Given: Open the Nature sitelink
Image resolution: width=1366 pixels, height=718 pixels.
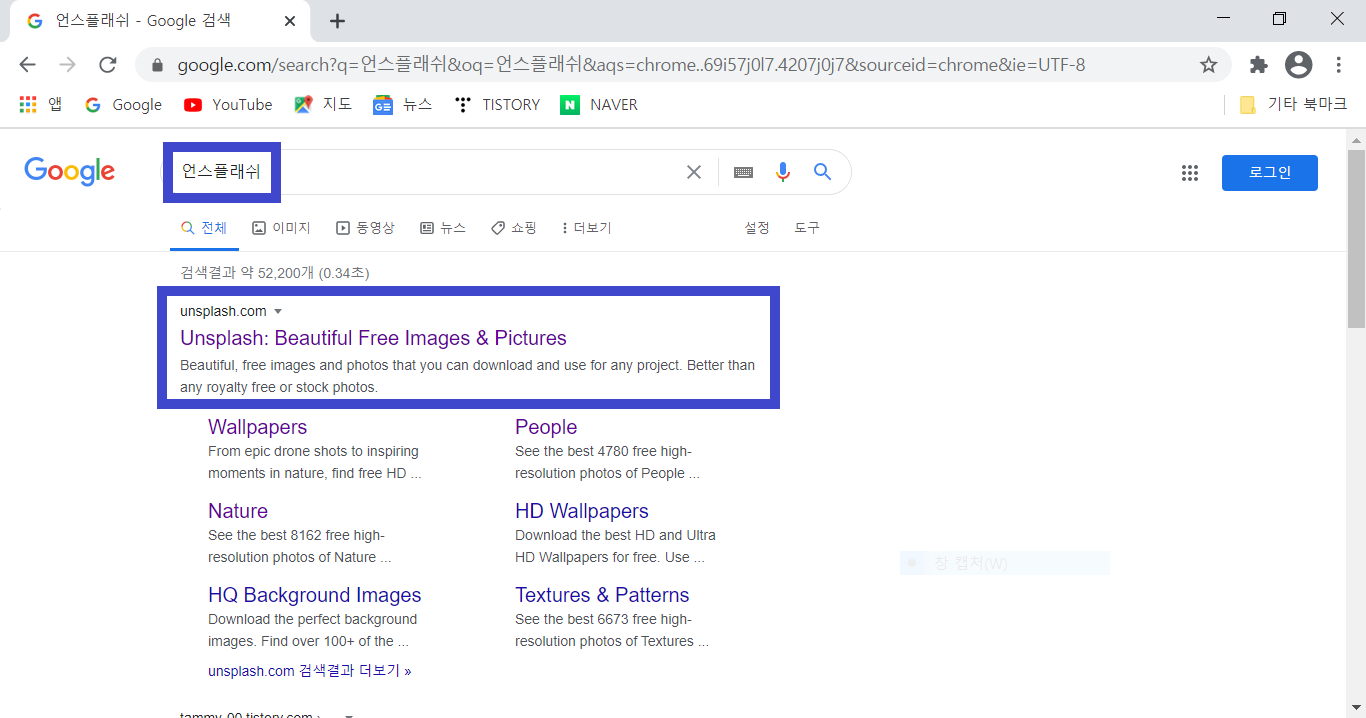Looking at the screenshot, I should tap(238, 511).
